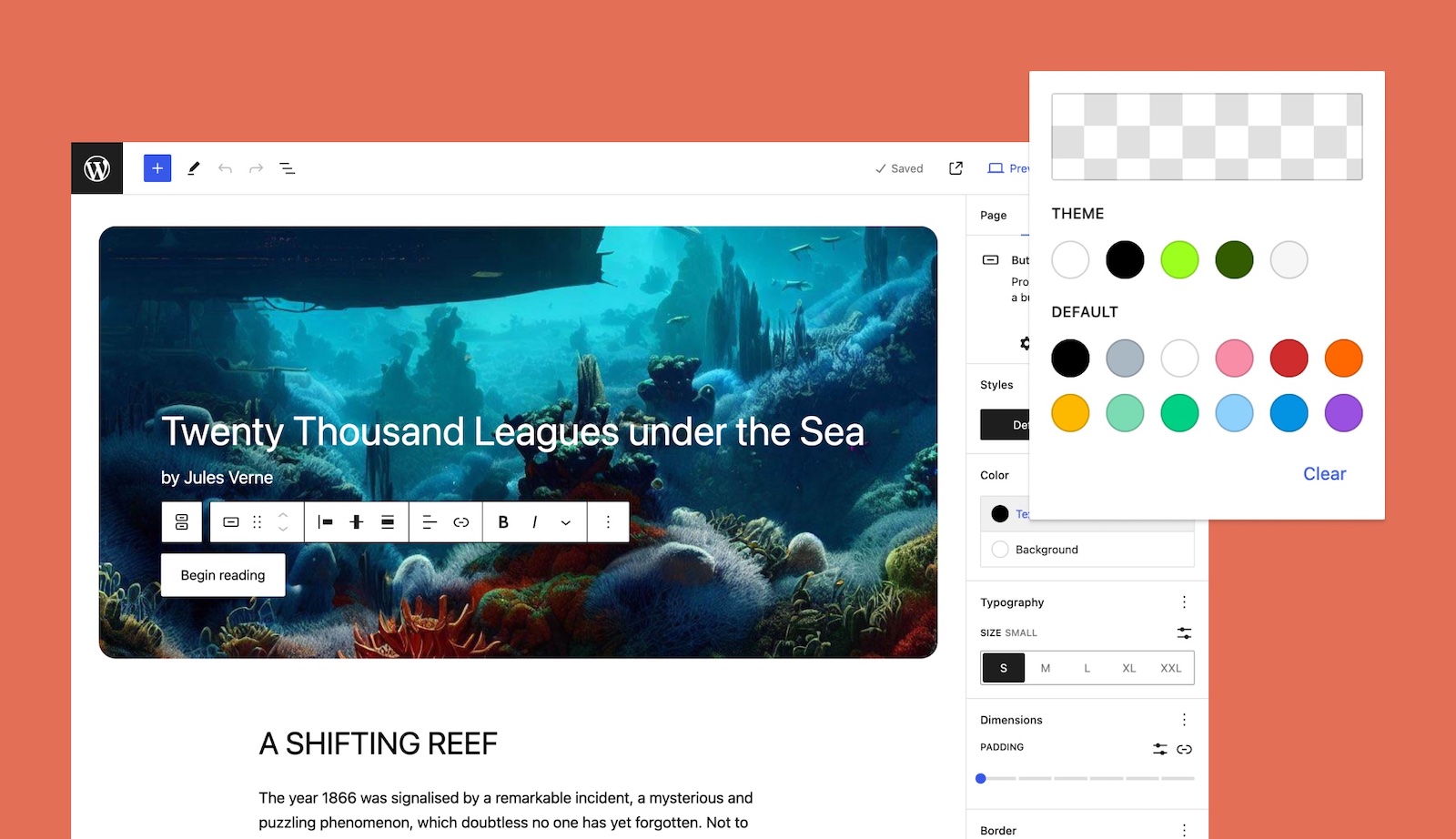1456x839 pixels.
Task: Click Clear in the color picker
Action: pos(1324,474)
